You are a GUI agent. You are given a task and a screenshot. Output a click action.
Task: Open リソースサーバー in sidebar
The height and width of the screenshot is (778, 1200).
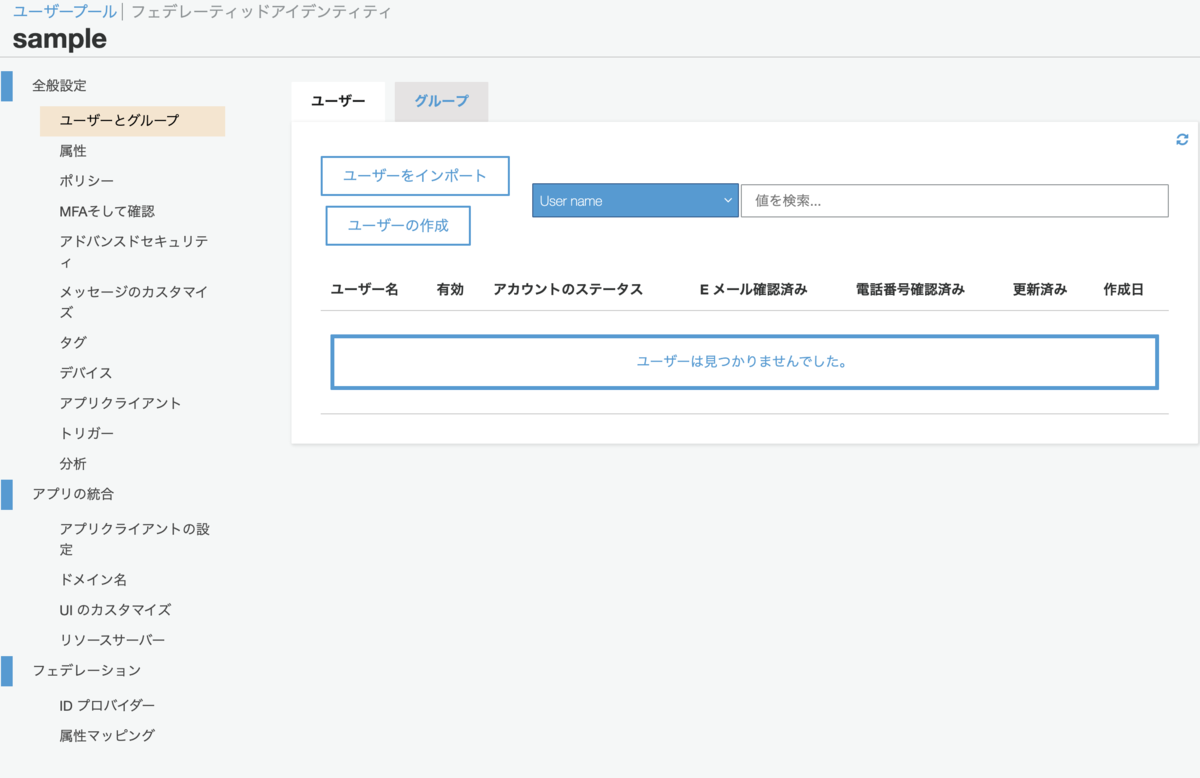112,640
